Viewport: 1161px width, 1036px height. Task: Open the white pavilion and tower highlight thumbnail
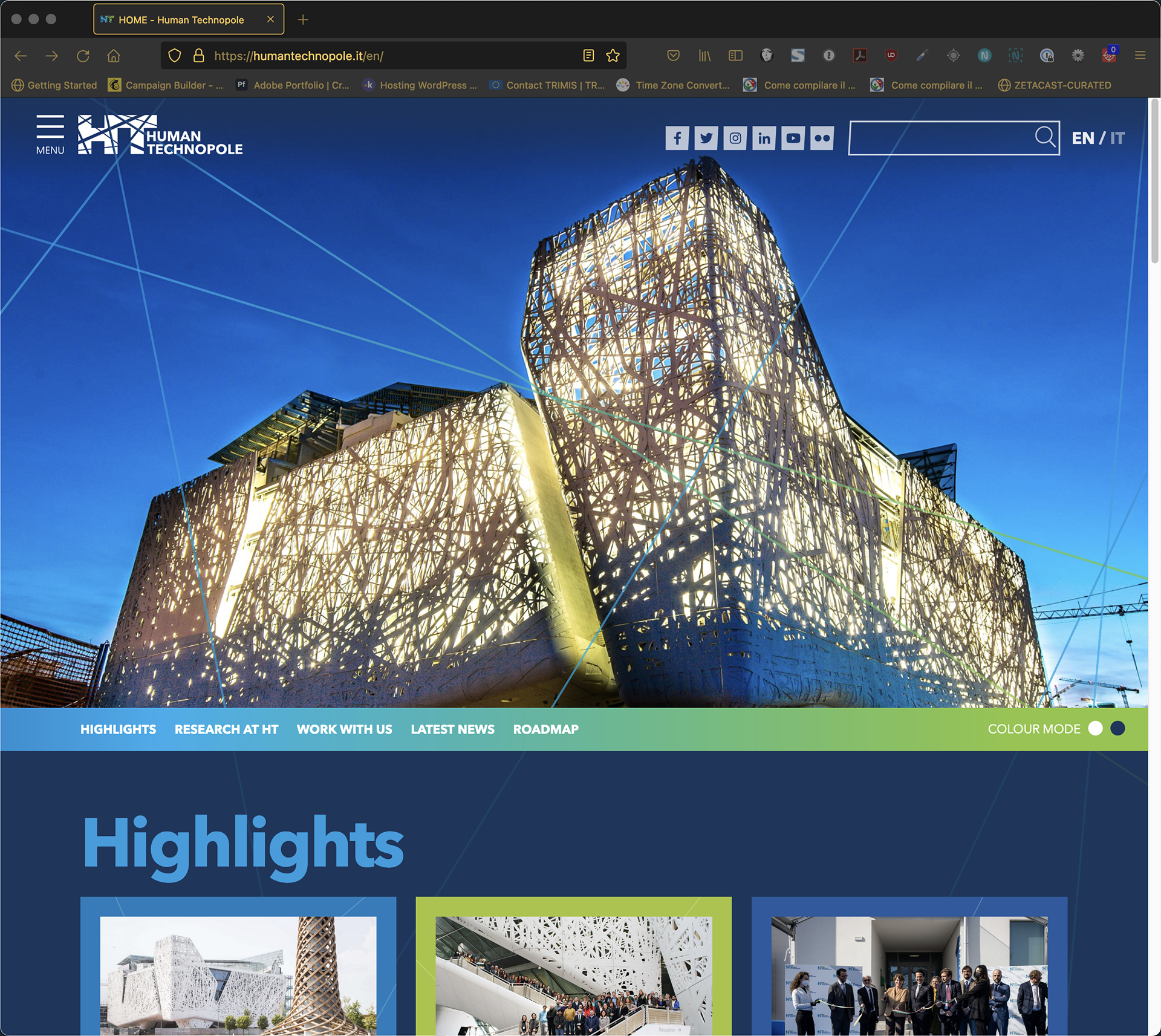point(238,976)
